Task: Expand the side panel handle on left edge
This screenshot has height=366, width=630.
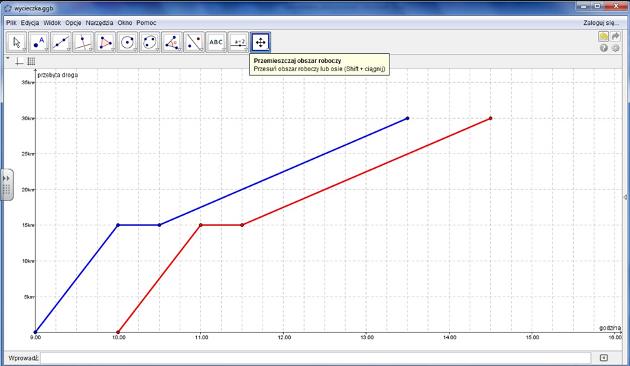Action: click(x=7, y=184)
